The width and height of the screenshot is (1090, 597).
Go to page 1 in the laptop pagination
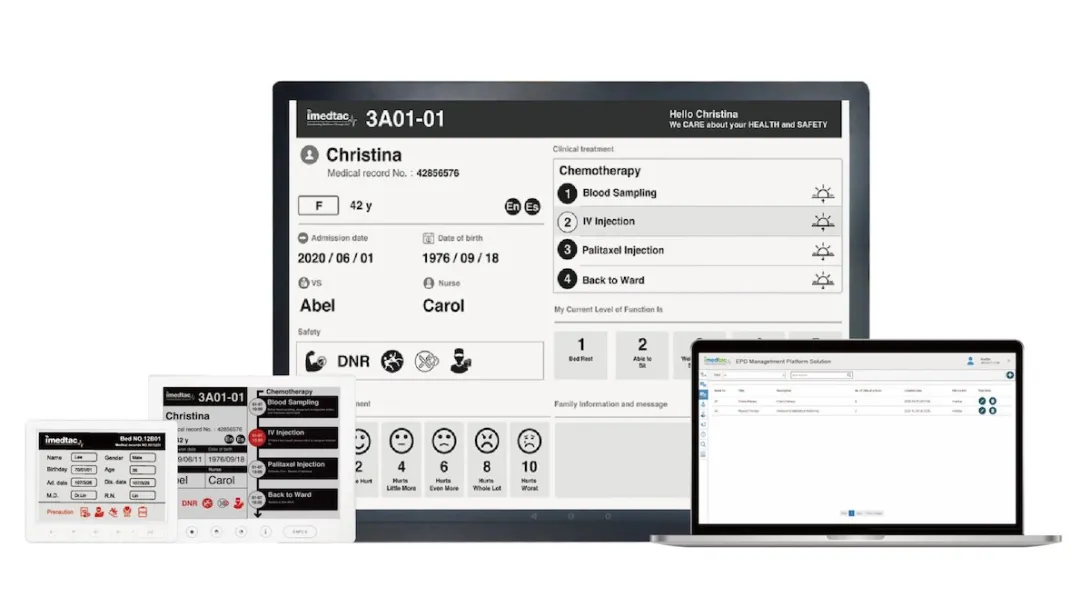852,513
